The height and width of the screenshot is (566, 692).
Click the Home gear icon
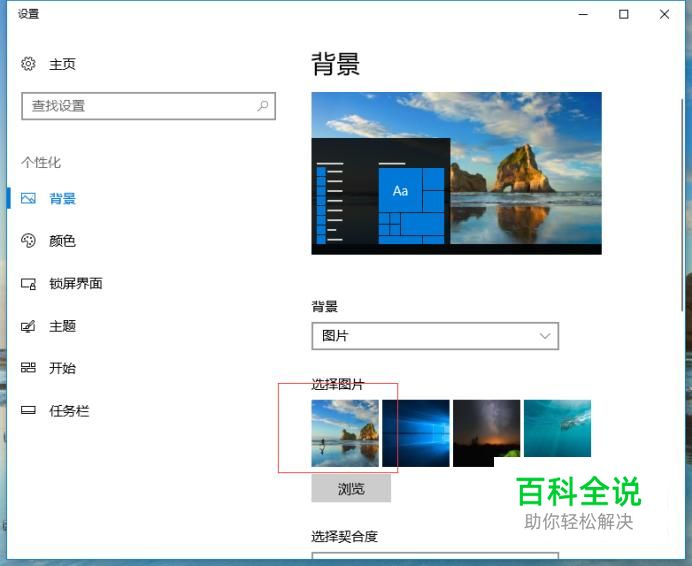(x=28, y=64)
